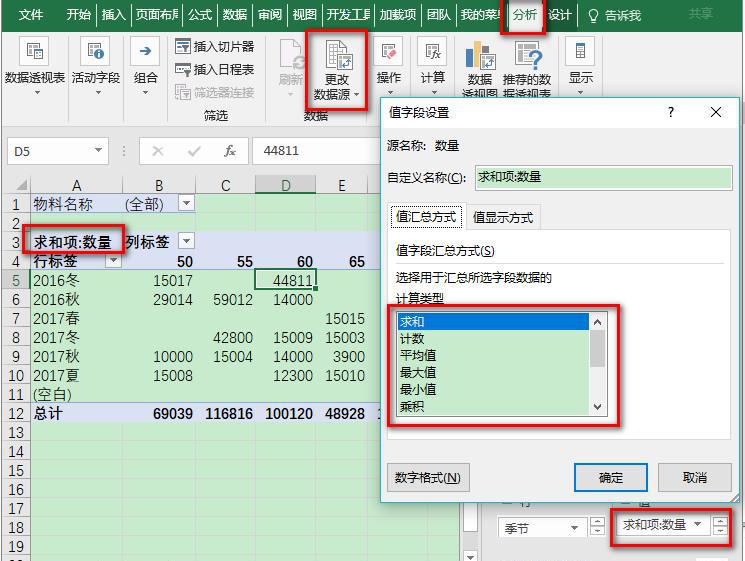Select the 值显示方式 tab in dialog

tap(503, 218)
